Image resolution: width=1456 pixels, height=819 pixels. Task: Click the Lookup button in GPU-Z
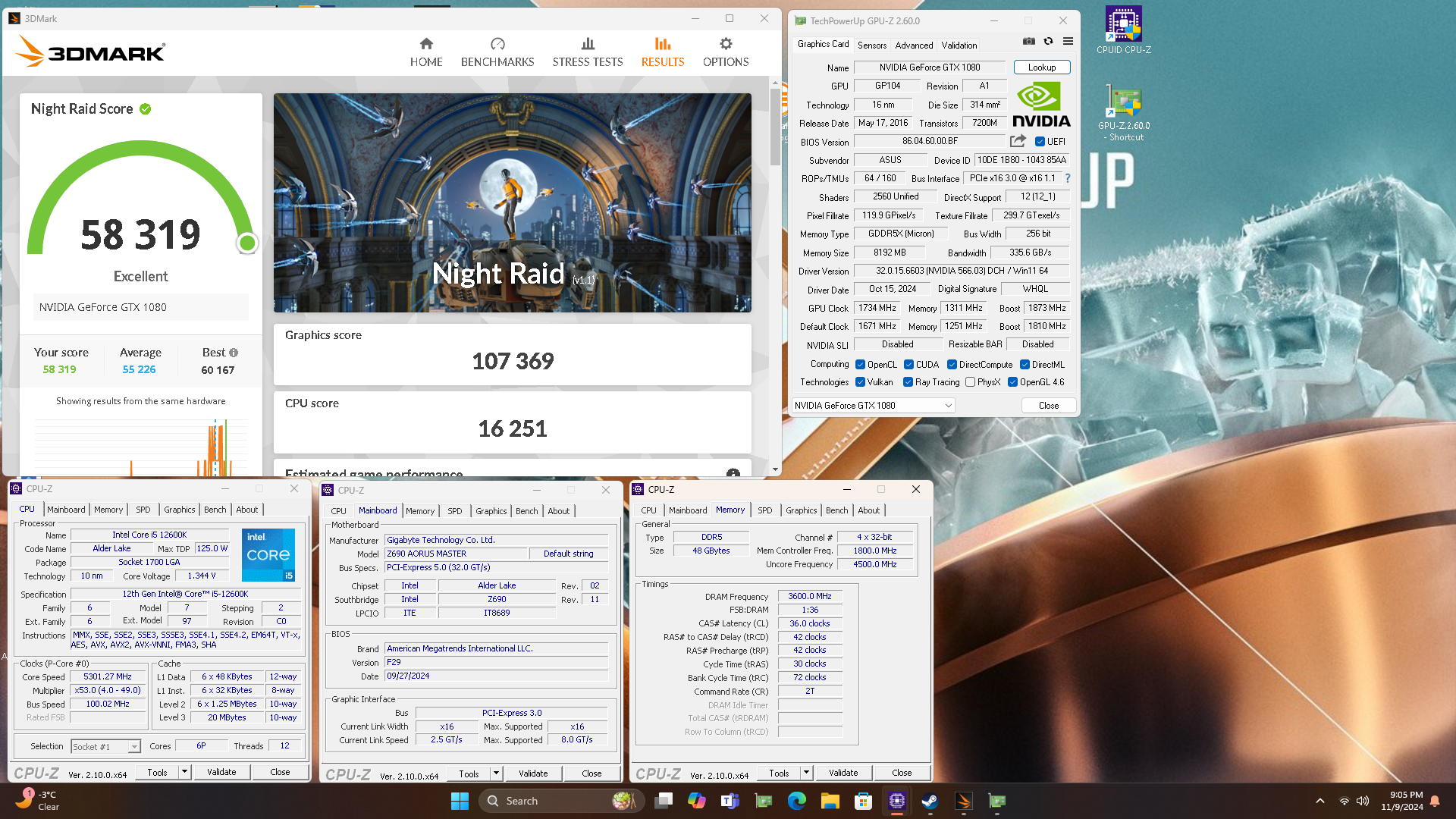(1042, 67)
